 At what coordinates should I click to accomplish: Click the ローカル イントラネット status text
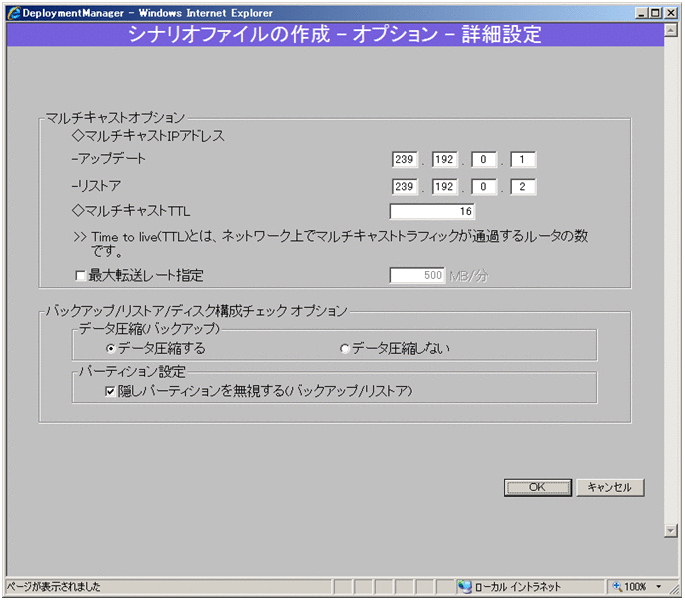tap(518, 587)
